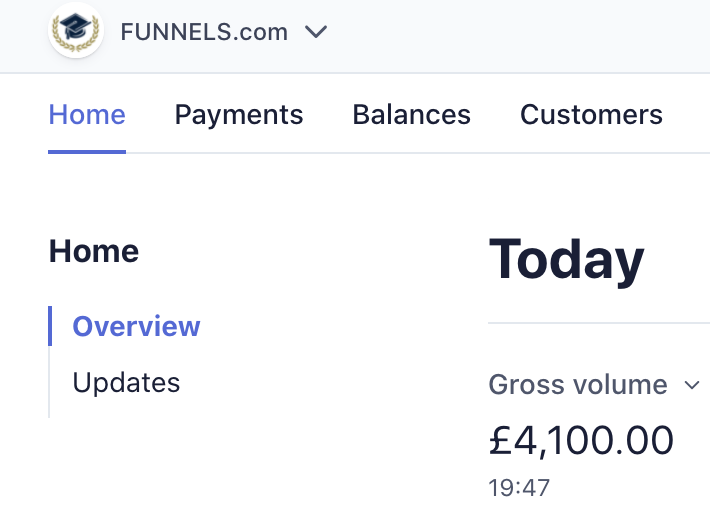Open the Payments tab

(x=239, y=115)
